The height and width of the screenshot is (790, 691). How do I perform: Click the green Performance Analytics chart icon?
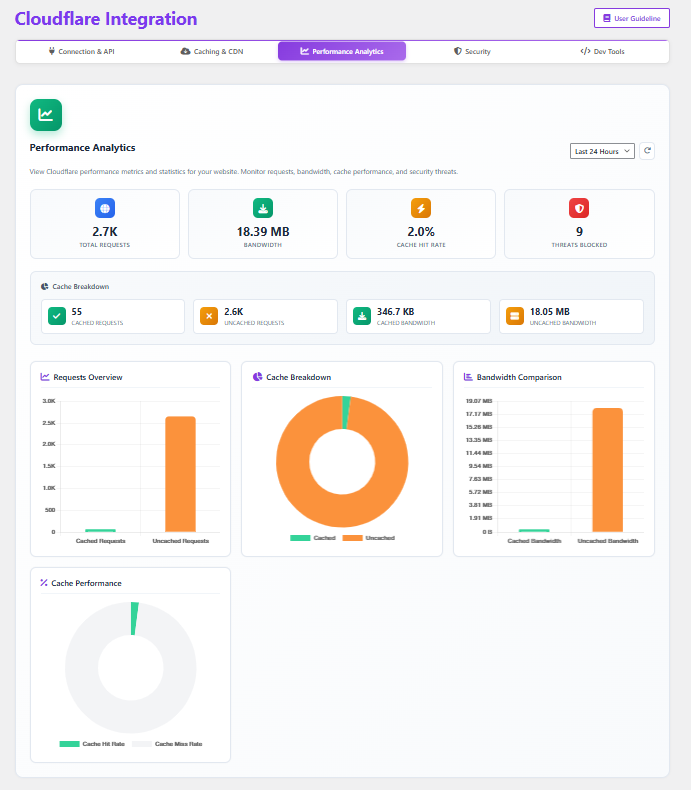point(46,115)
